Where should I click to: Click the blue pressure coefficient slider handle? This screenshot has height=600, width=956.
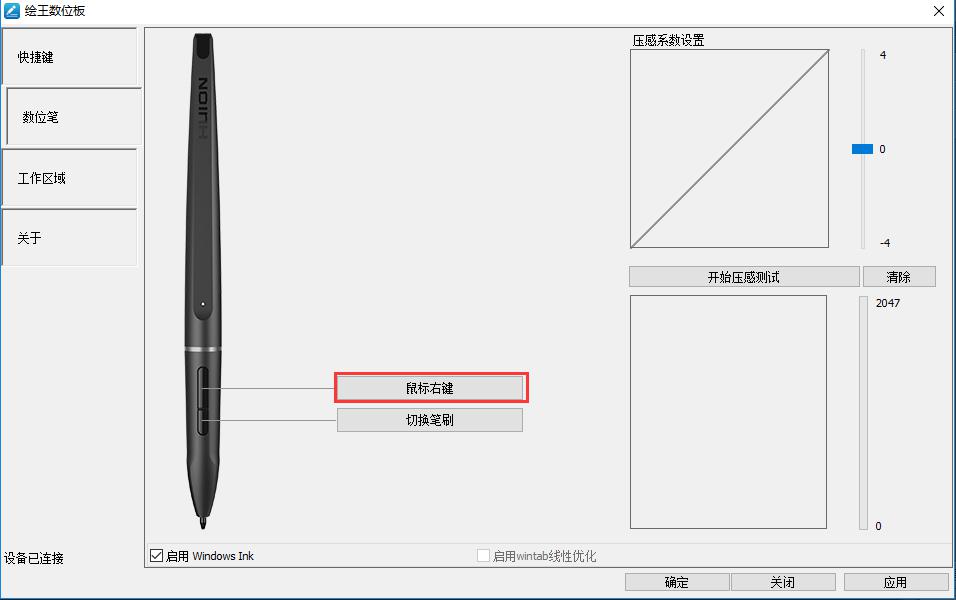tap(863, 149)
